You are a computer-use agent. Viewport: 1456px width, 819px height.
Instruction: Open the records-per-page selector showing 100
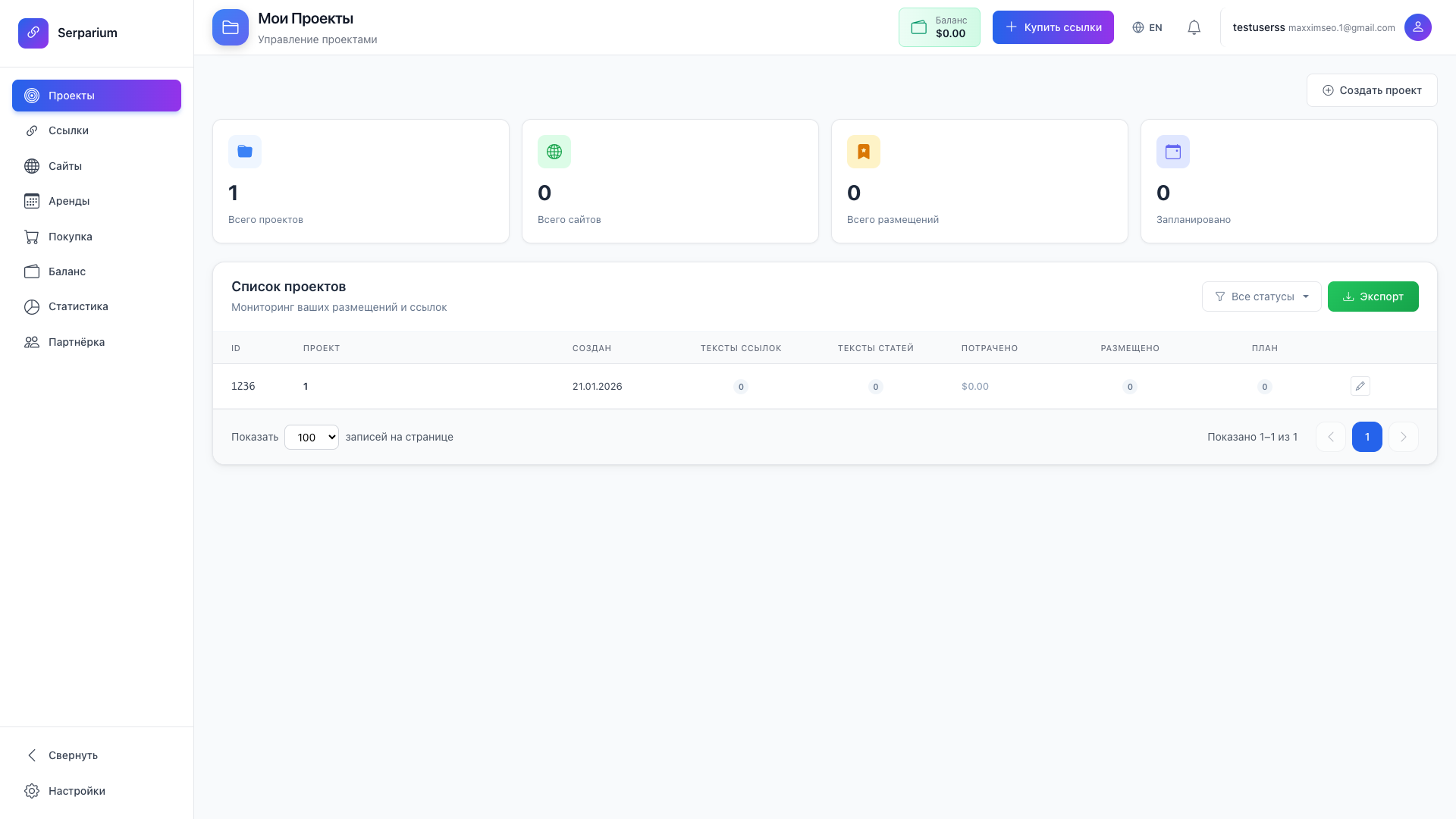click(x=311, y=437)
